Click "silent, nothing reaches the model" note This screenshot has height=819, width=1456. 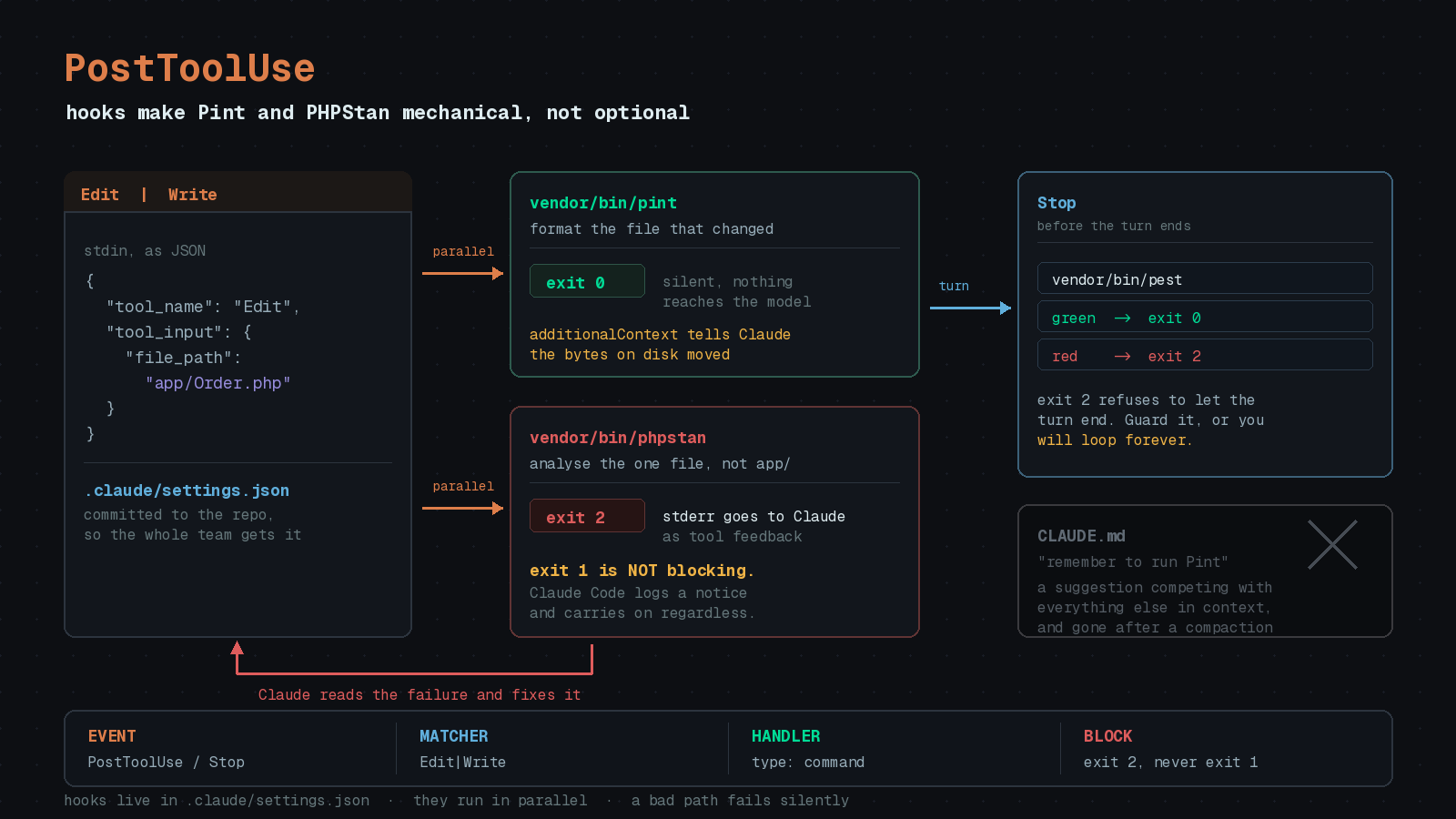tap(736, 292)
